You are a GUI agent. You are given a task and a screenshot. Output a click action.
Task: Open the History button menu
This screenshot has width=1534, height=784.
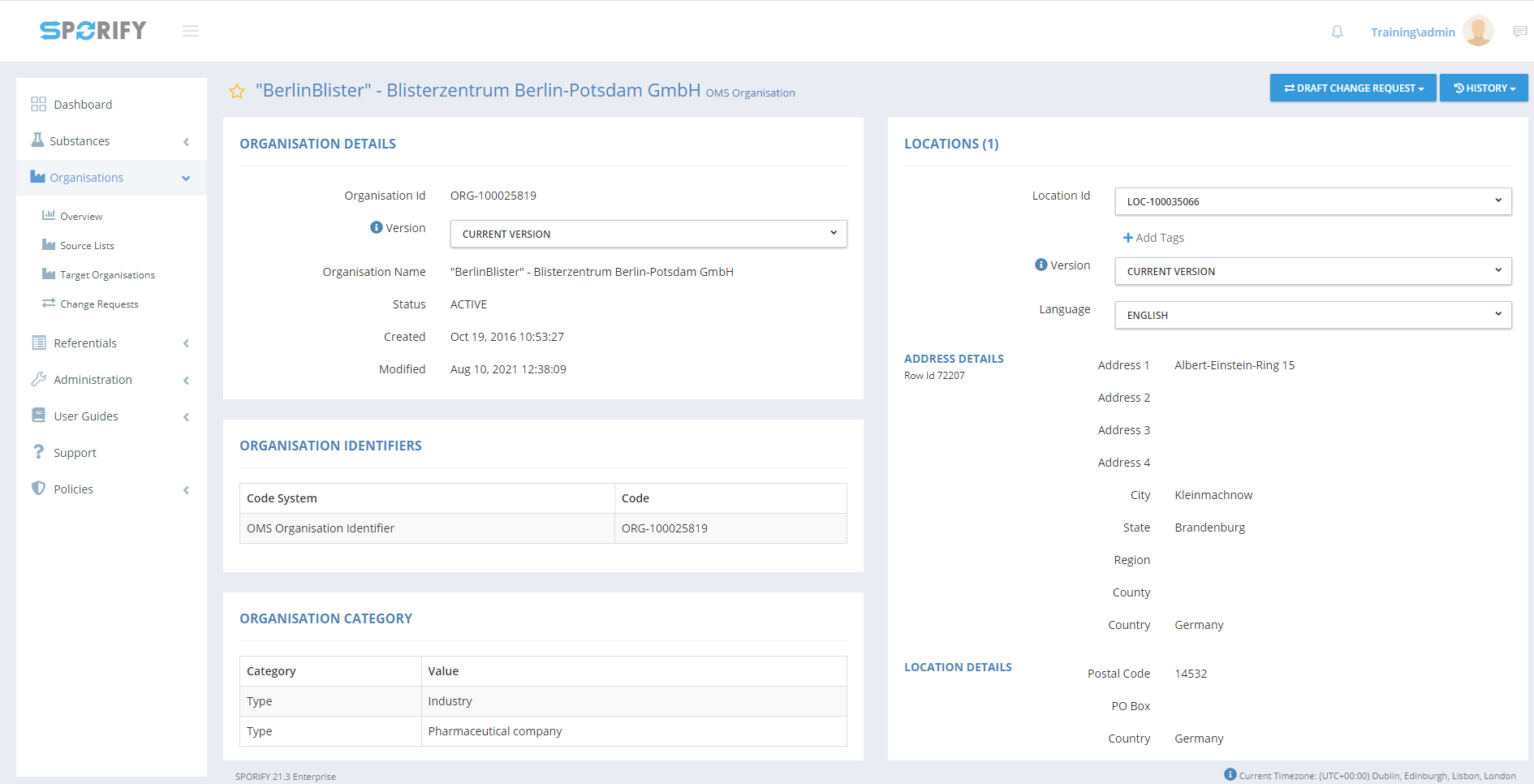coord(1483,88)
